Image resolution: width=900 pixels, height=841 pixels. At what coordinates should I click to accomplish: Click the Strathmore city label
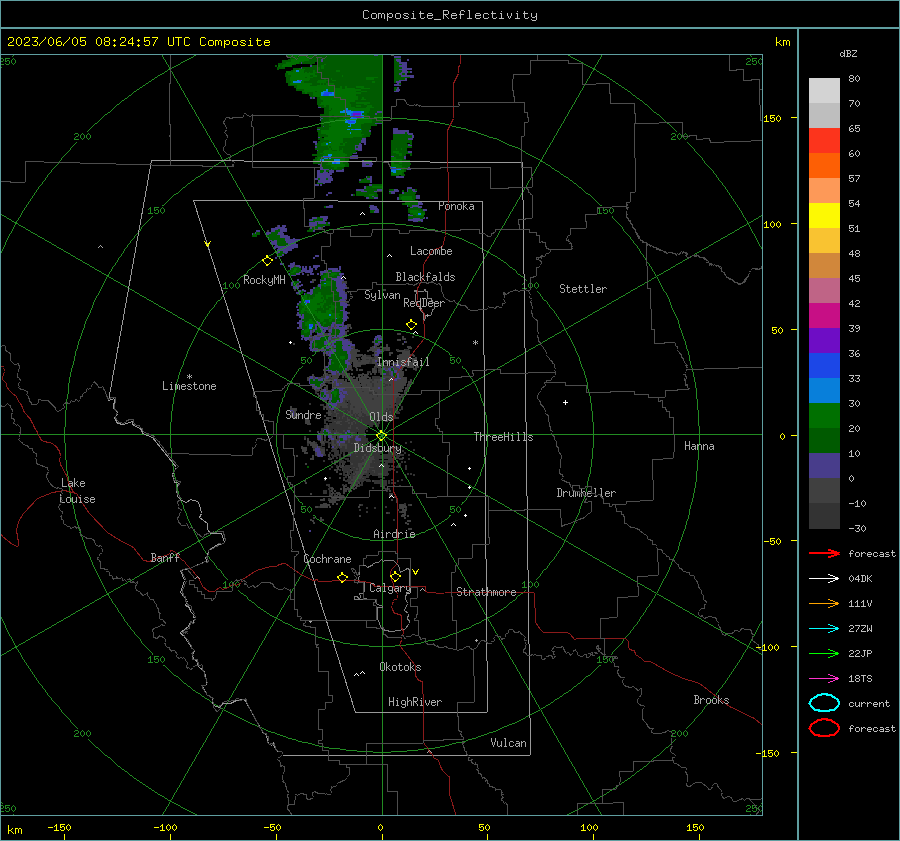coord(486,592)
